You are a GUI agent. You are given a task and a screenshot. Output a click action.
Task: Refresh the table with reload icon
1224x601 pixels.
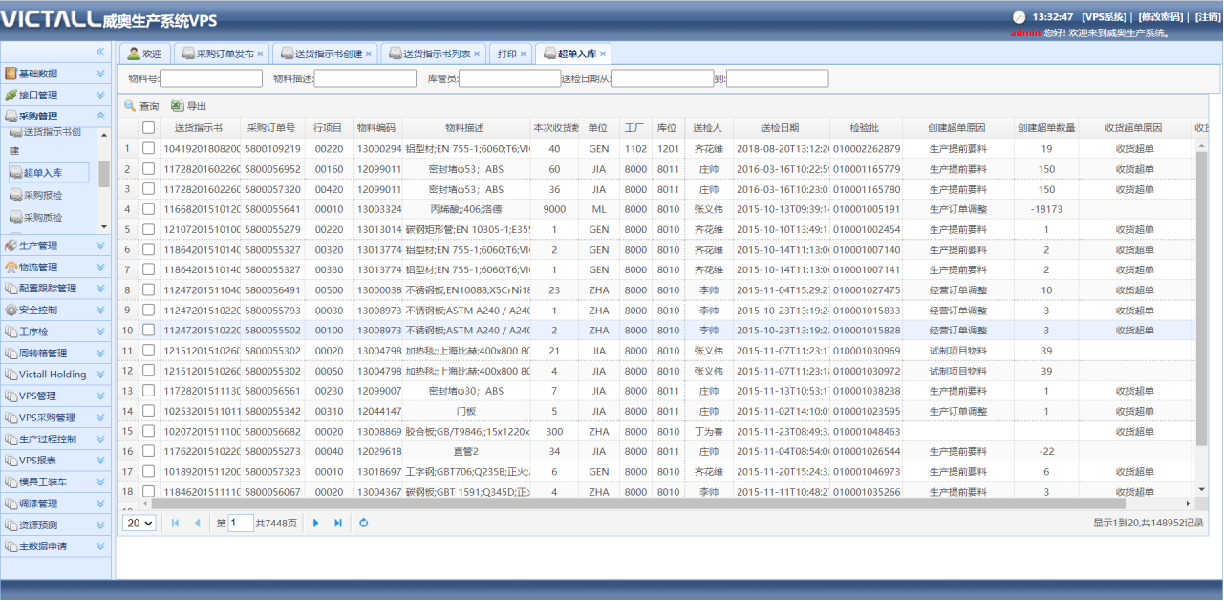(x=364, y=523)
